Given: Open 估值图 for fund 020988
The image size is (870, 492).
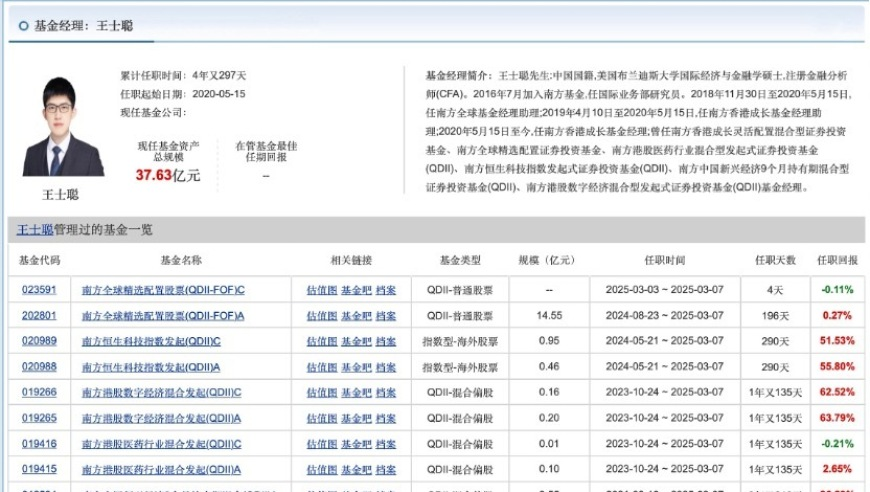Looking at the screenshot, I should tap(322, 367).
